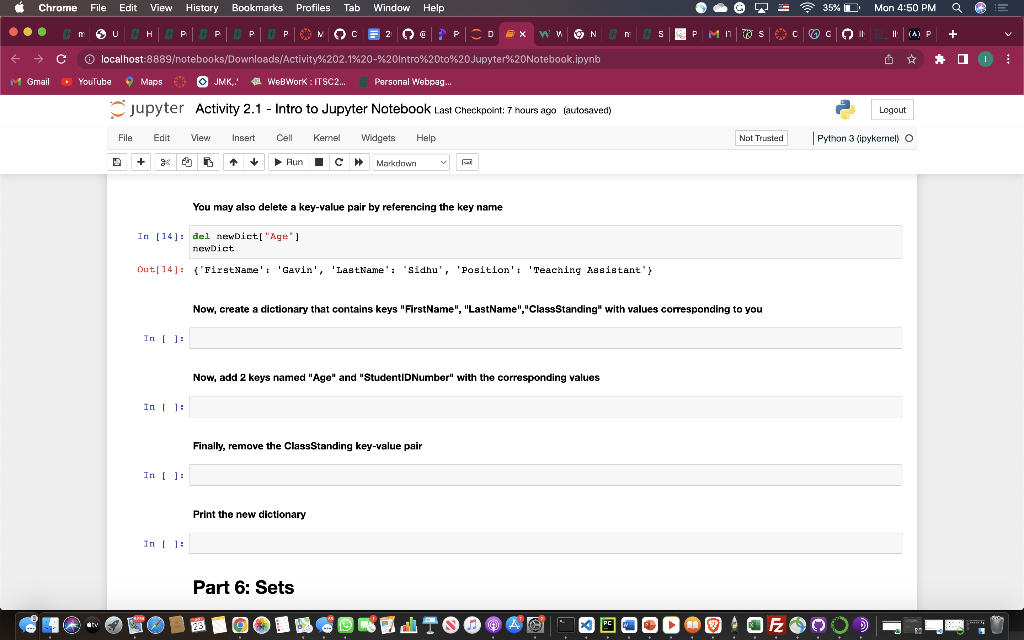Open the Markdown cell type dropdown
Viewport: 1024px width, 640px height.
pyautogui.click(x=411, y=163)
